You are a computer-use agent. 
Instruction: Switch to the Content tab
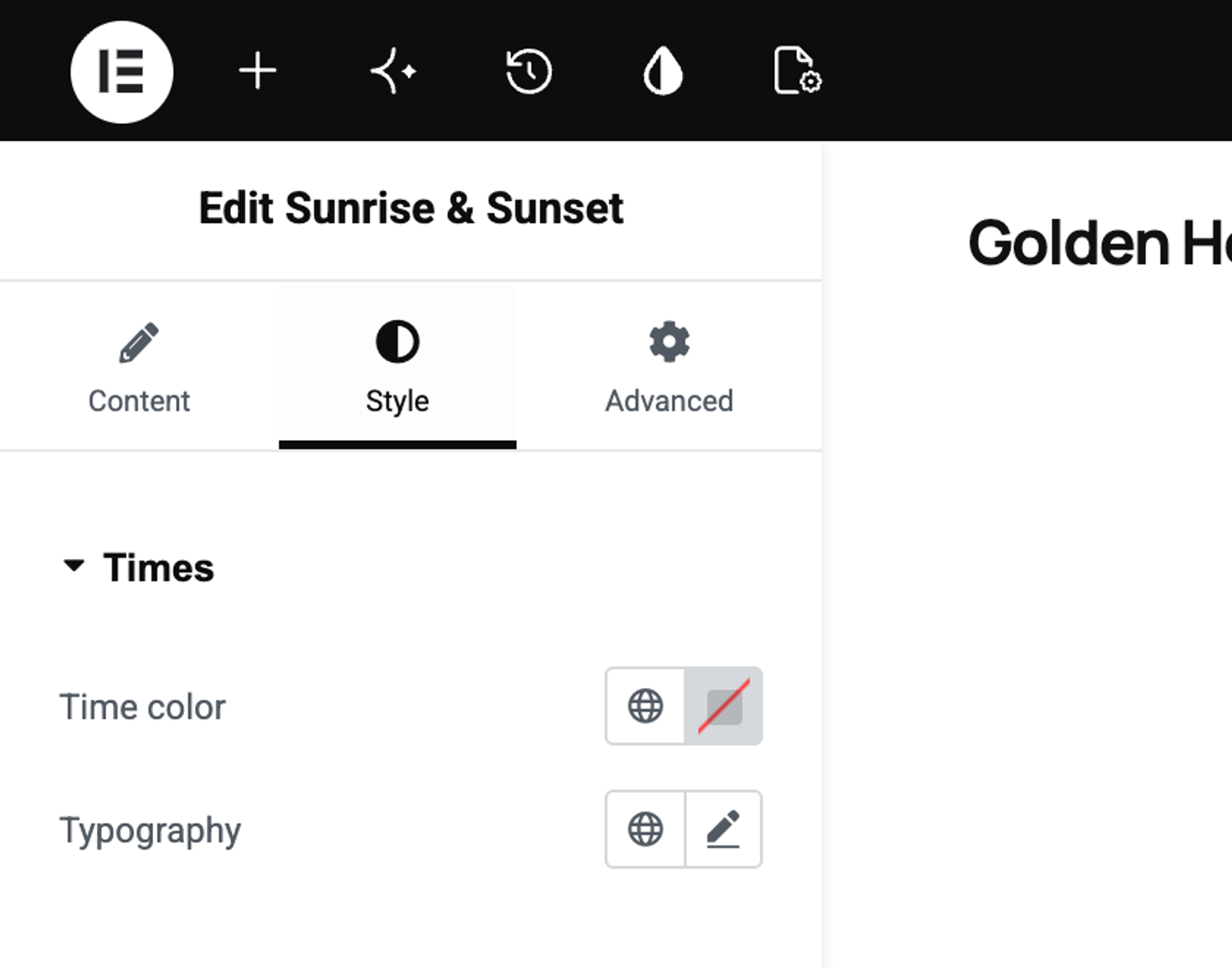tap(139, 367)
